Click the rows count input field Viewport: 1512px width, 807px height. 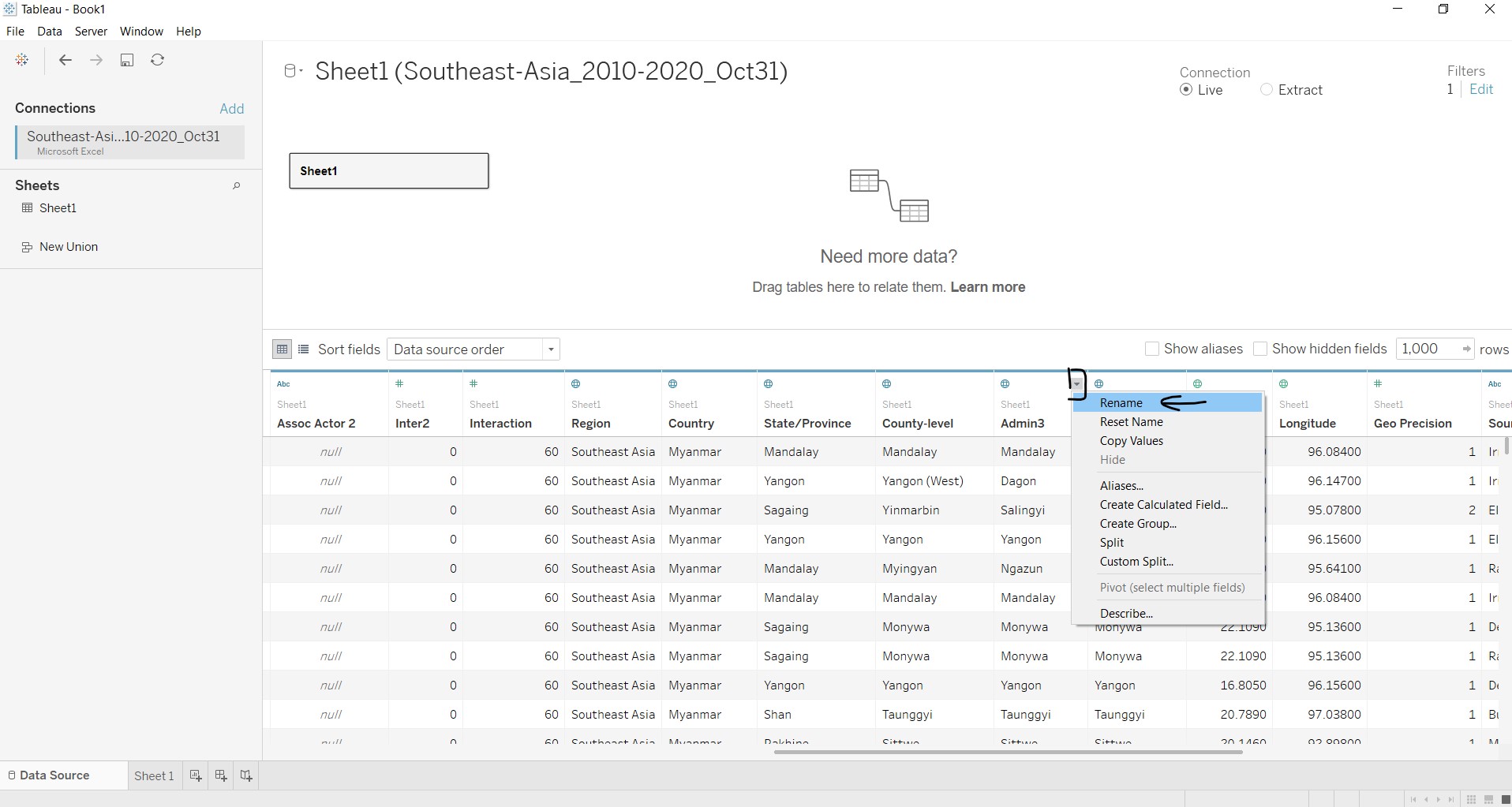[x=1427, y=349]
